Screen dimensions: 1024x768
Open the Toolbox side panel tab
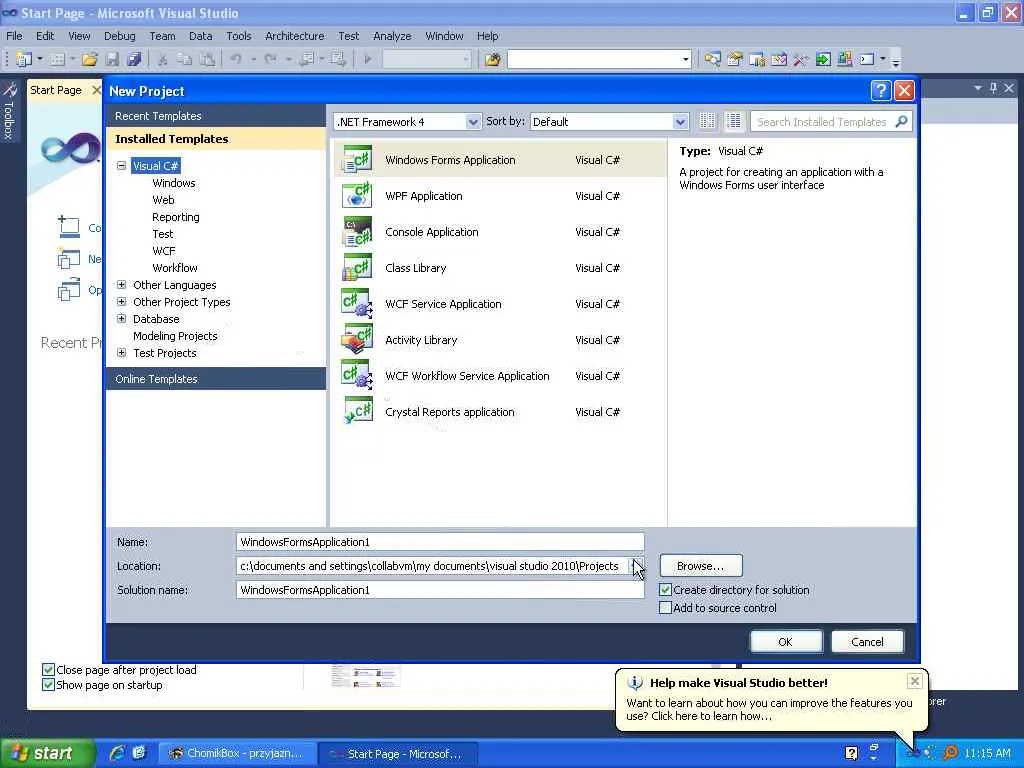click(9, 111)
